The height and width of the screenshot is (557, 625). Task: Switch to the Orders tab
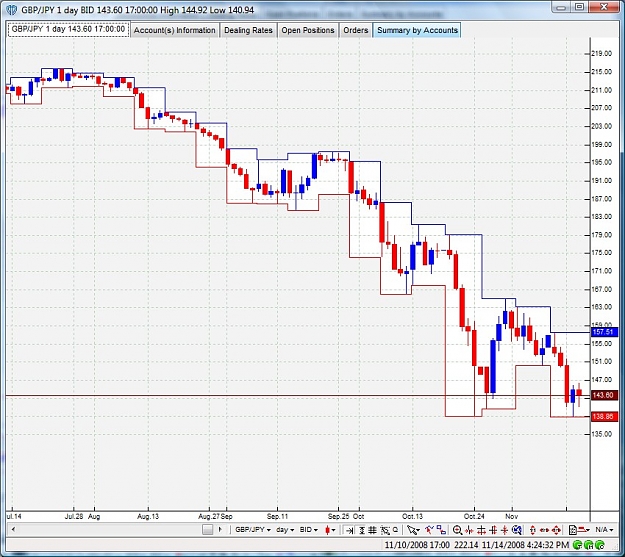(x=356, y=30)
